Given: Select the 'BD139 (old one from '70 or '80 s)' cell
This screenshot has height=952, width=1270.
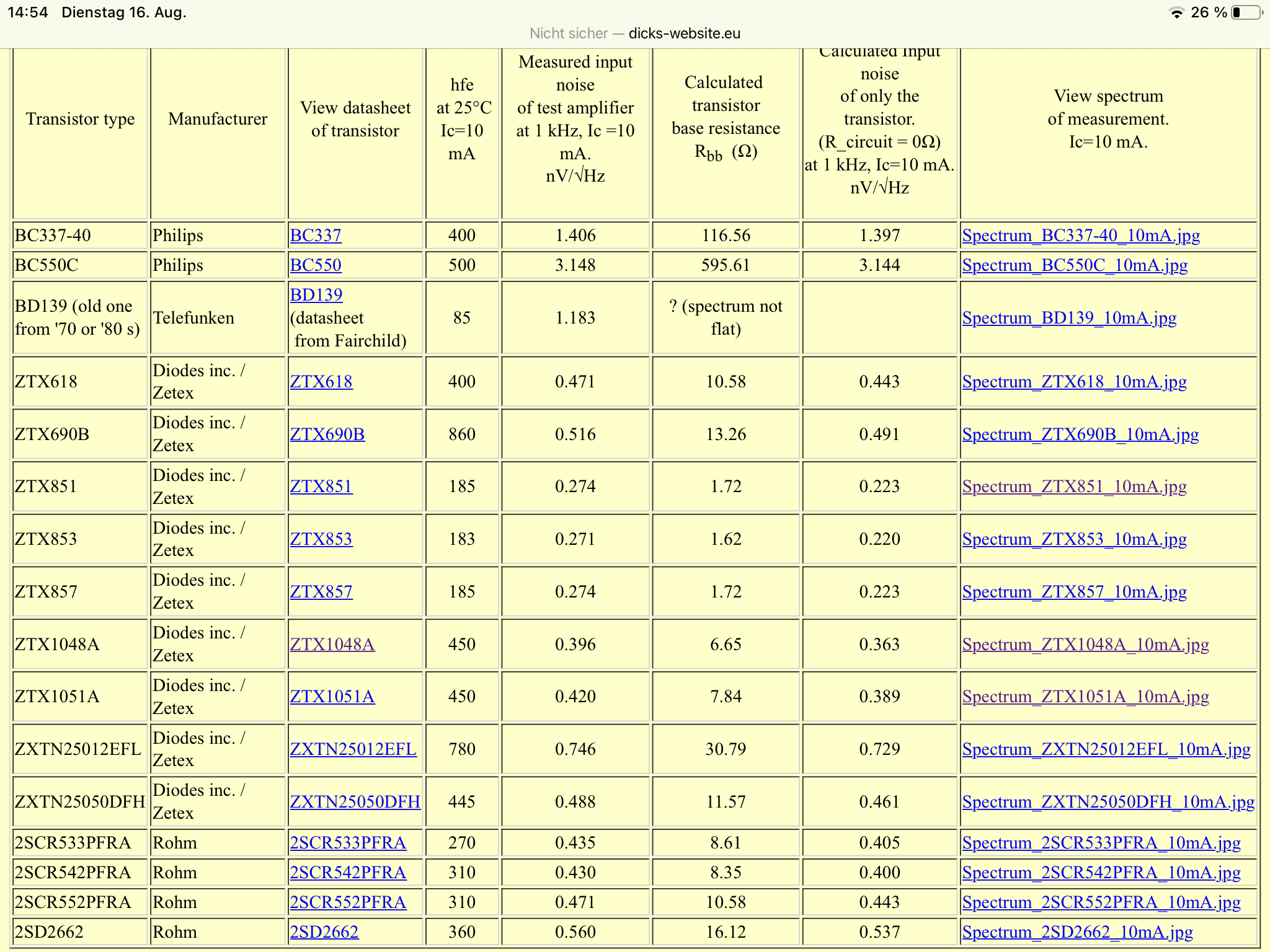Looking at the screenshot, I should click(x=80, y=318).
